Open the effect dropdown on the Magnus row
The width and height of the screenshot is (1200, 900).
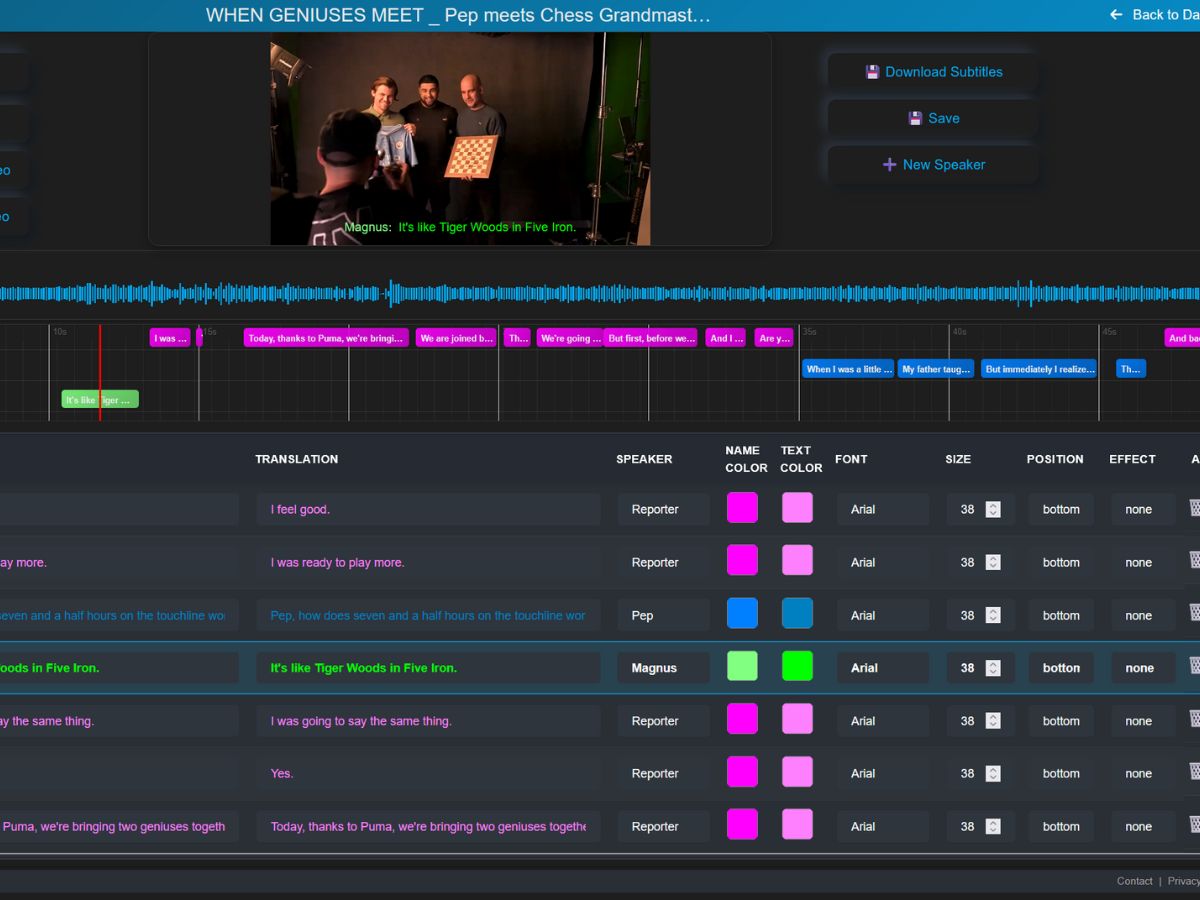tap(1142, 667)
